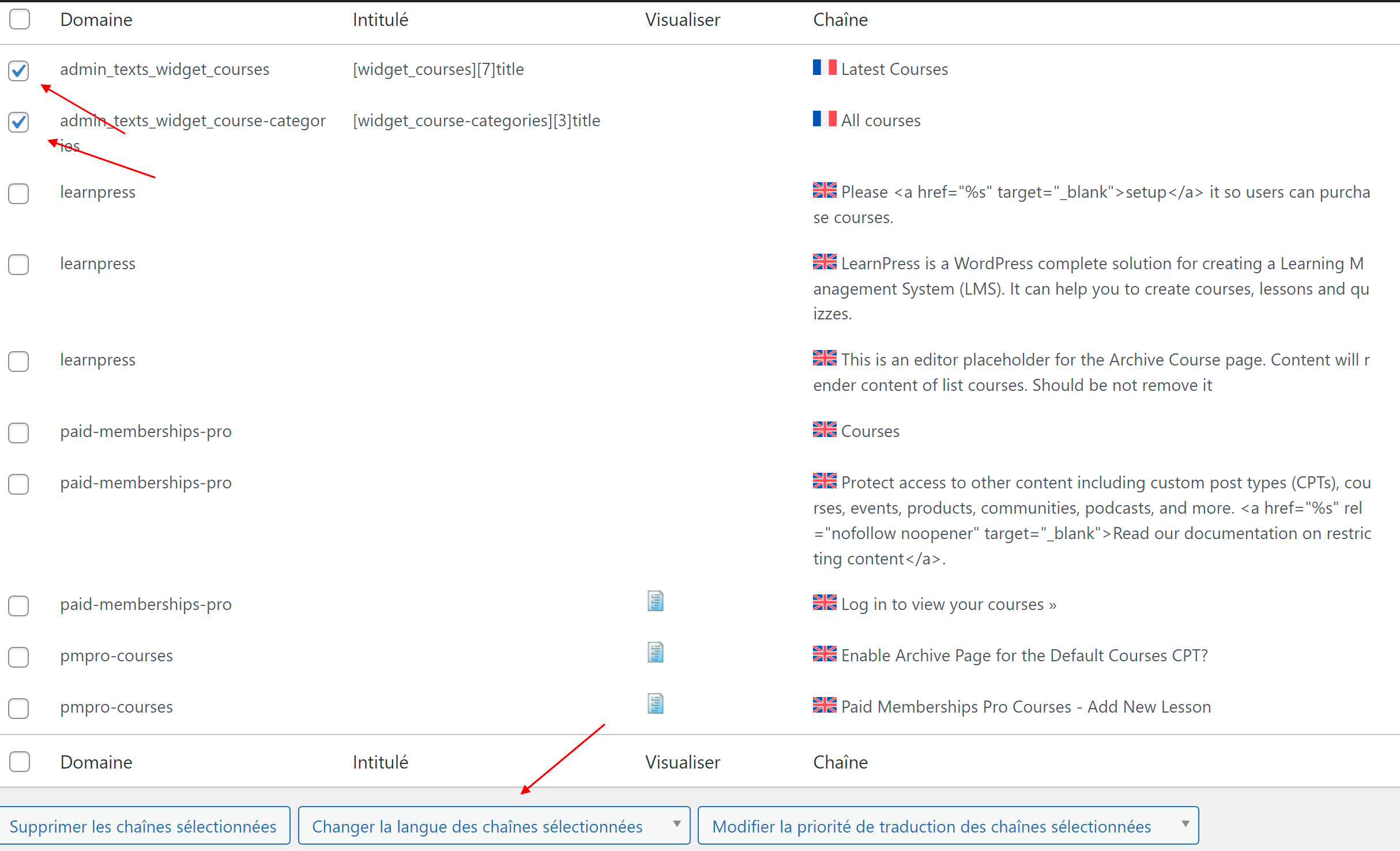Viewport: 1400px width, 851px height.
Task: Click the 'LearnPress is a WordPress complete solution' string
Action: [x=1092, y=288]
